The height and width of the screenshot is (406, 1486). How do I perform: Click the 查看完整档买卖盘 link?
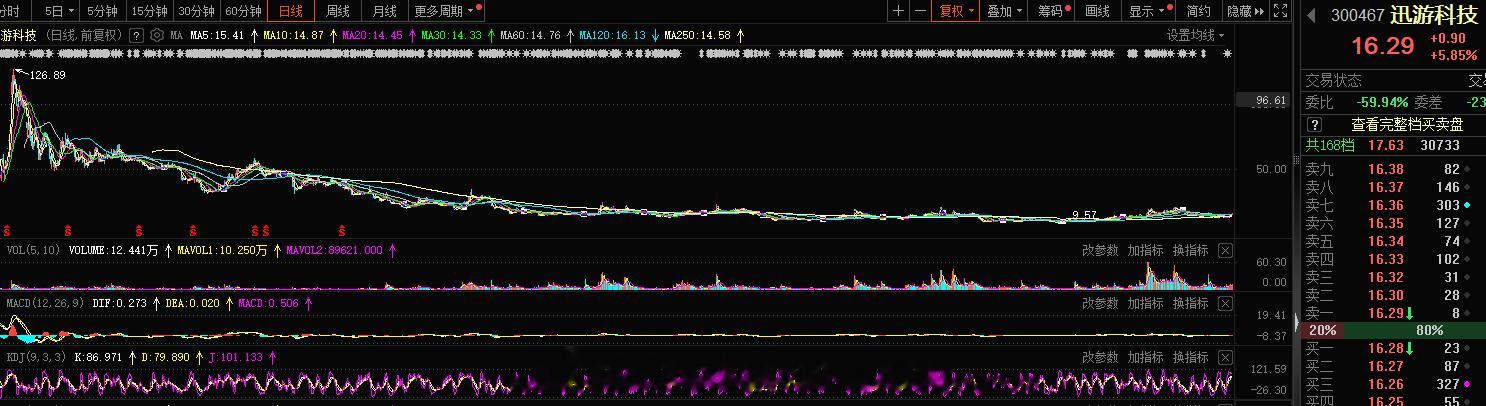click(1407, 125)
